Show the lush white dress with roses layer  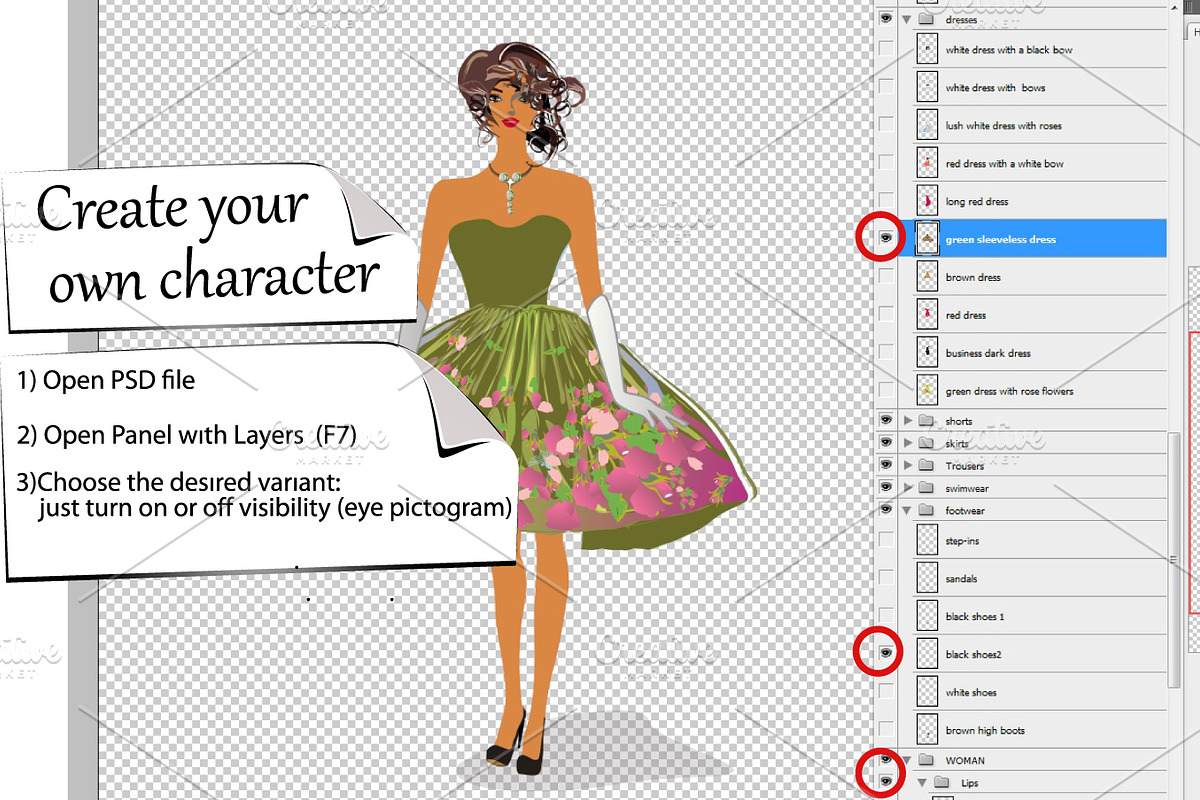pos(886,125)
